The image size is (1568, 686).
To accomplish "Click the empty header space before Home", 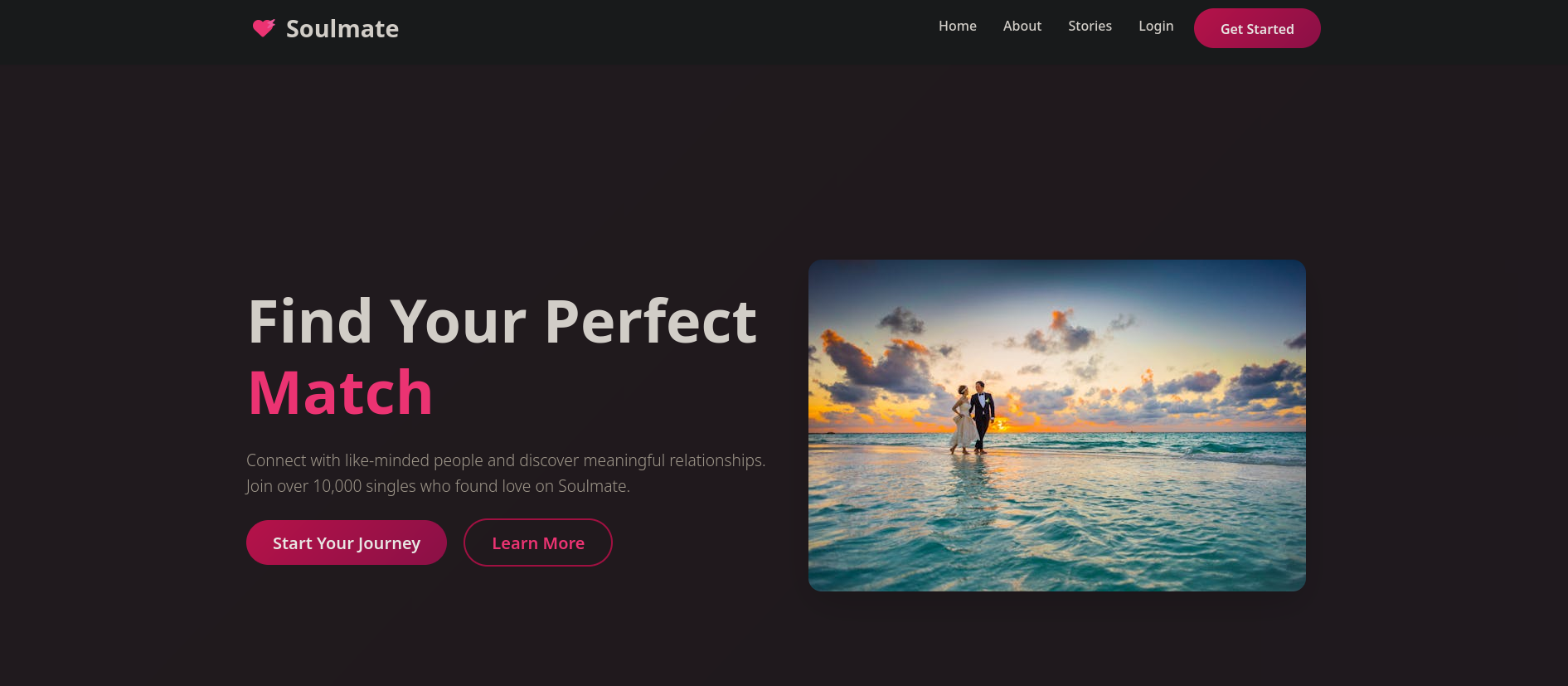I will coord(663,28).
